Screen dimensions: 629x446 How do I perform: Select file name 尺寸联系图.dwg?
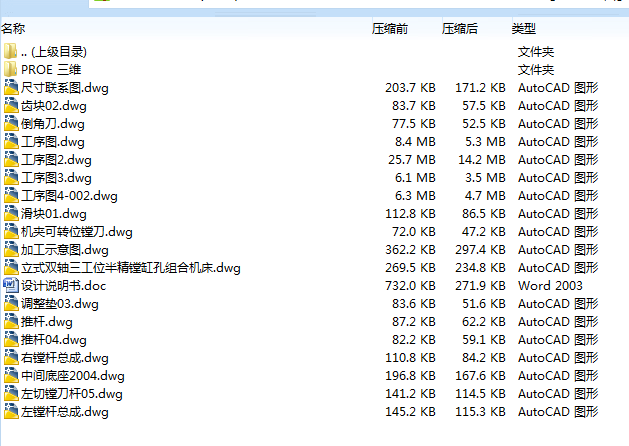pos(65,88)
